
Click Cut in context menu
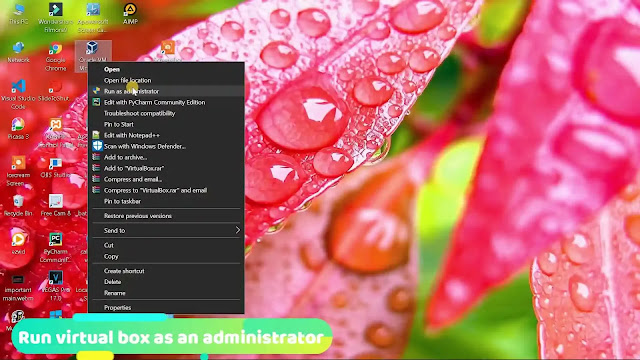(x=166, y=245)
